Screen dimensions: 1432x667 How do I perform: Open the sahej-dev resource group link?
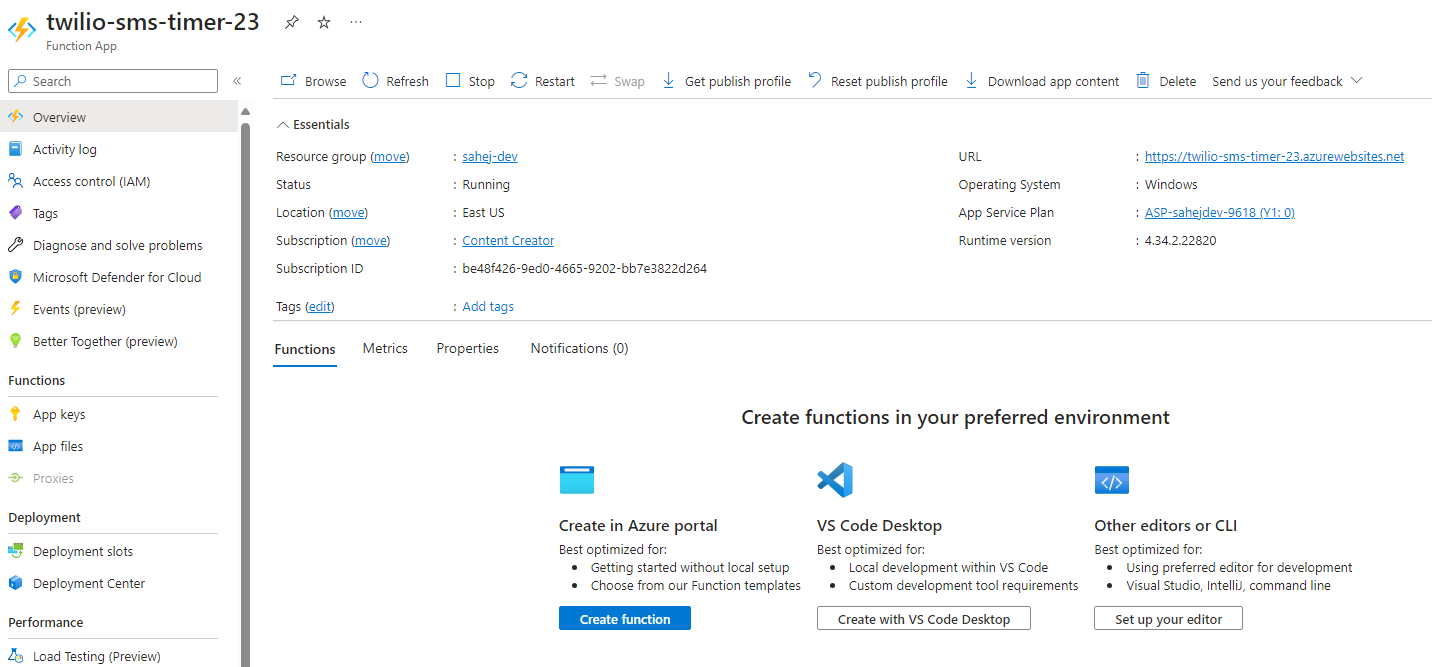tap(489, 157)
